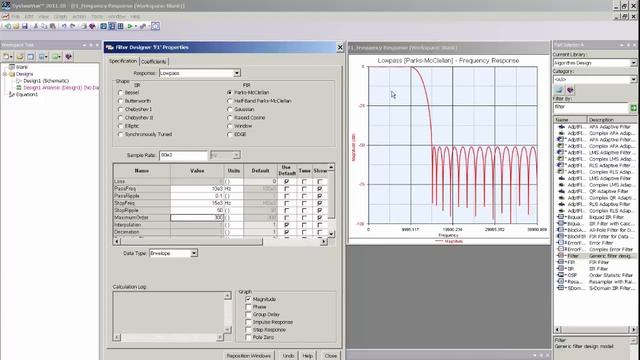This screenshot has width=640, height=360.
Task: Open the Current Library dropdown
Action: [633, 63]
